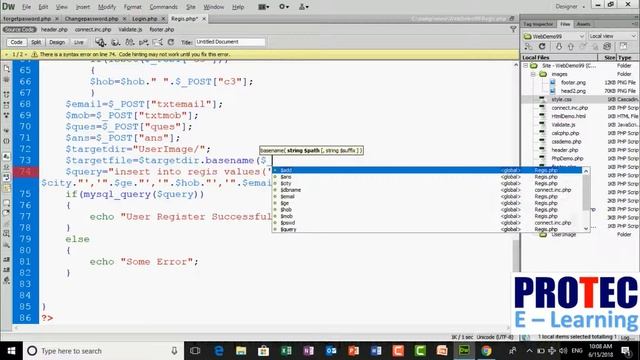The image size is (640, 360).
Task: Select header.php in Files panel
Action: click(x=565, y=150)
